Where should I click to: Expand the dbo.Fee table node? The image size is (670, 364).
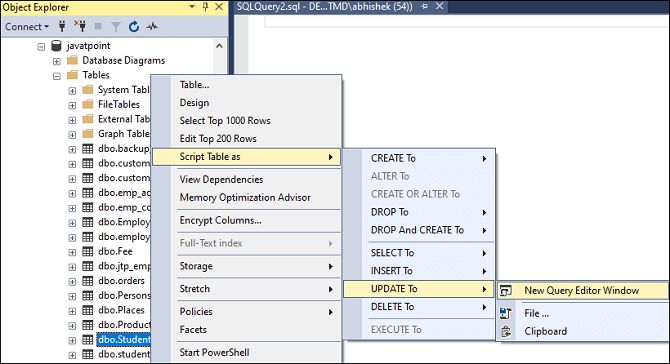click(72, 252)
